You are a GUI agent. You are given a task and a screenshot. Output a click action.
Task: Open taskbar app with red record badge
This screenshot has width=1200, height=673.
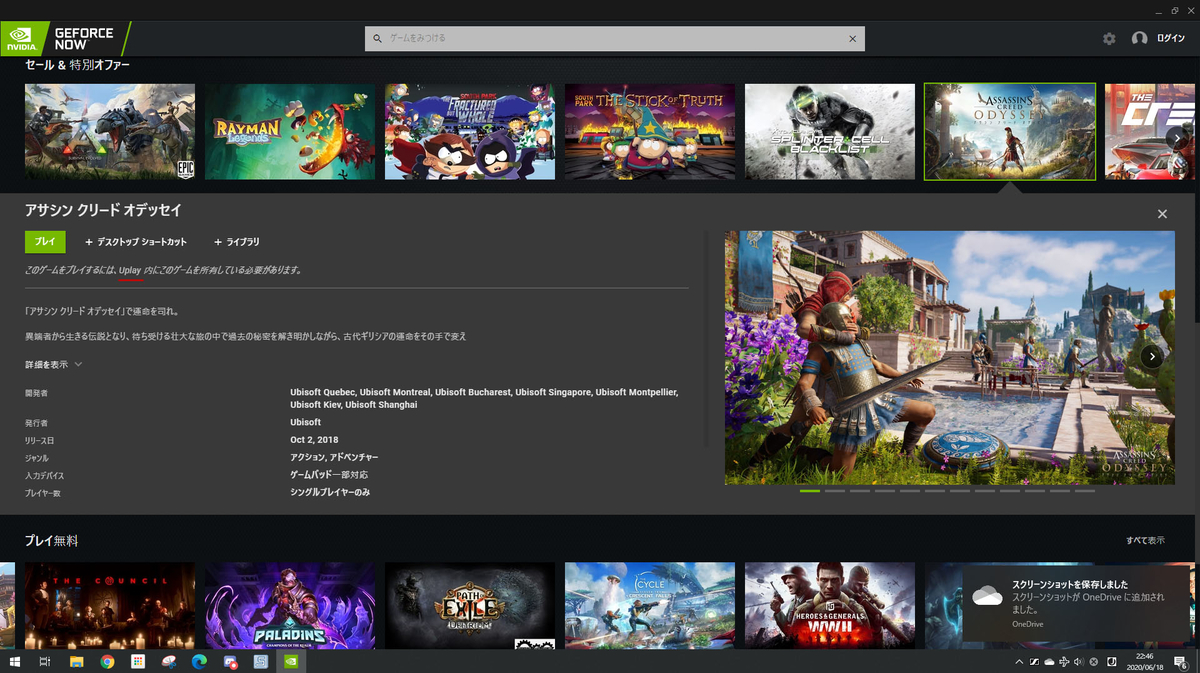point(229,662)
